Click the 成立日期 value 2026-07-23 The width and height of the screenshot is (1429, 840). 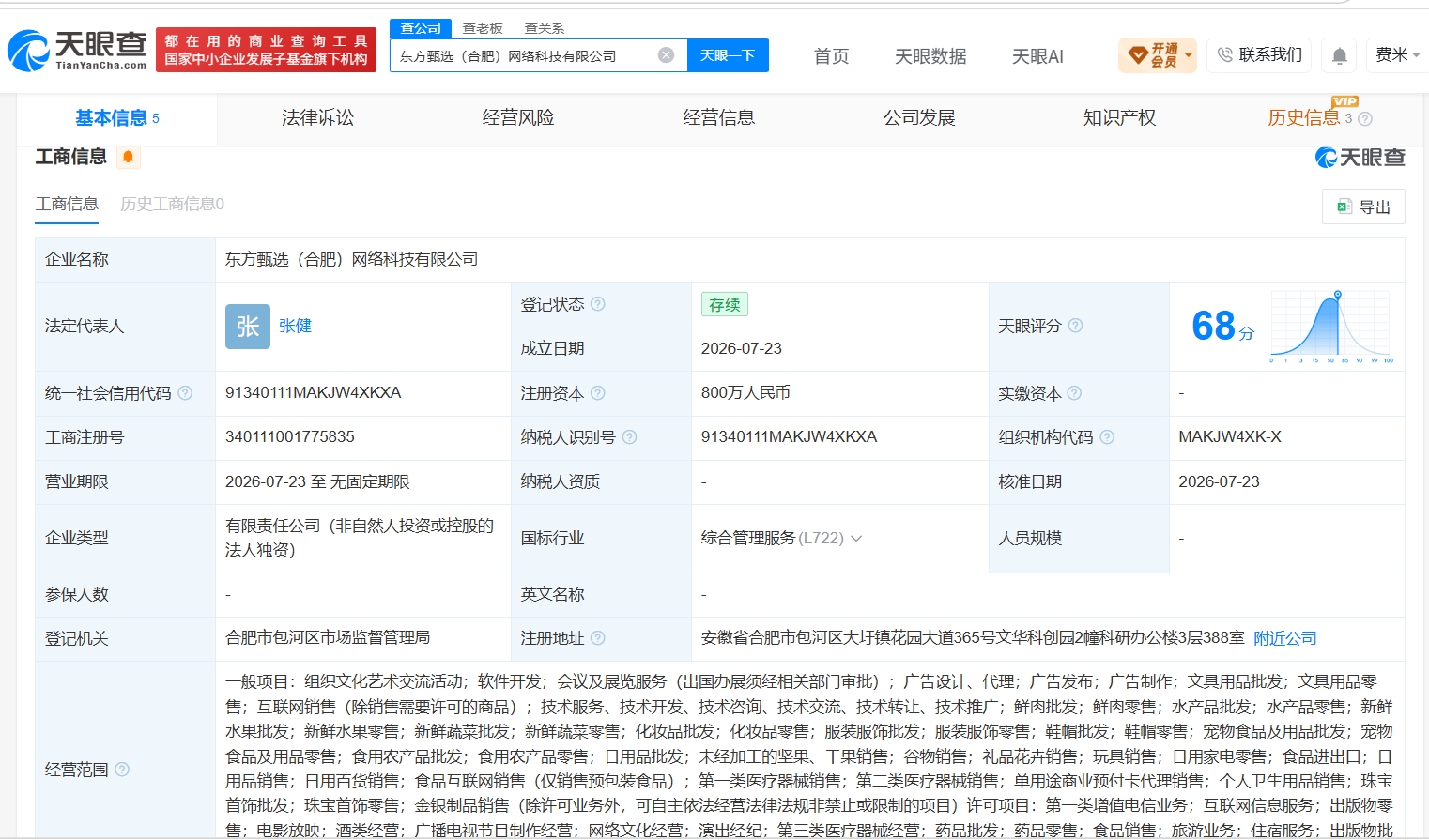(742, 349)
